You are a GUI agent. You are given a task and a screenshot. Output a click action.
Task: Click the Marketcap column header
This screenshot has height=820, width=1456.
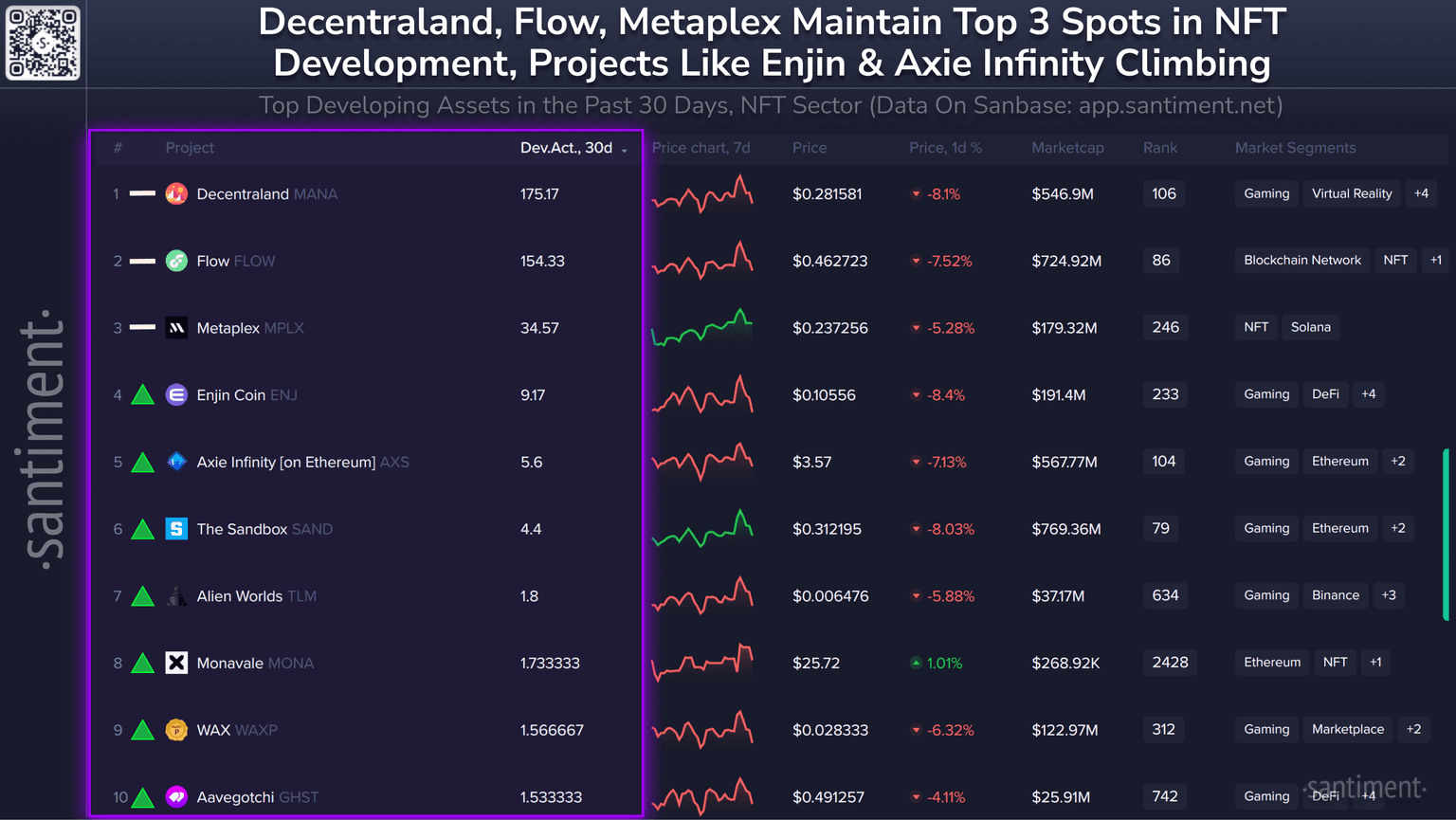pyautogui.click(x=1067, y=148)
